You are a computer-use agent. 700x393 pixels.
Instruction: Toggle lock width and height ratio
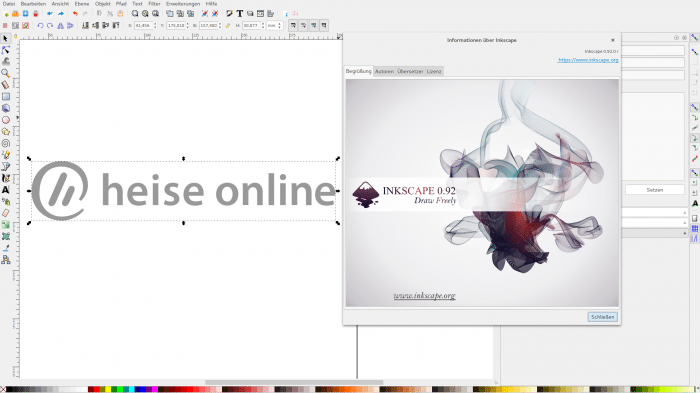227,25
